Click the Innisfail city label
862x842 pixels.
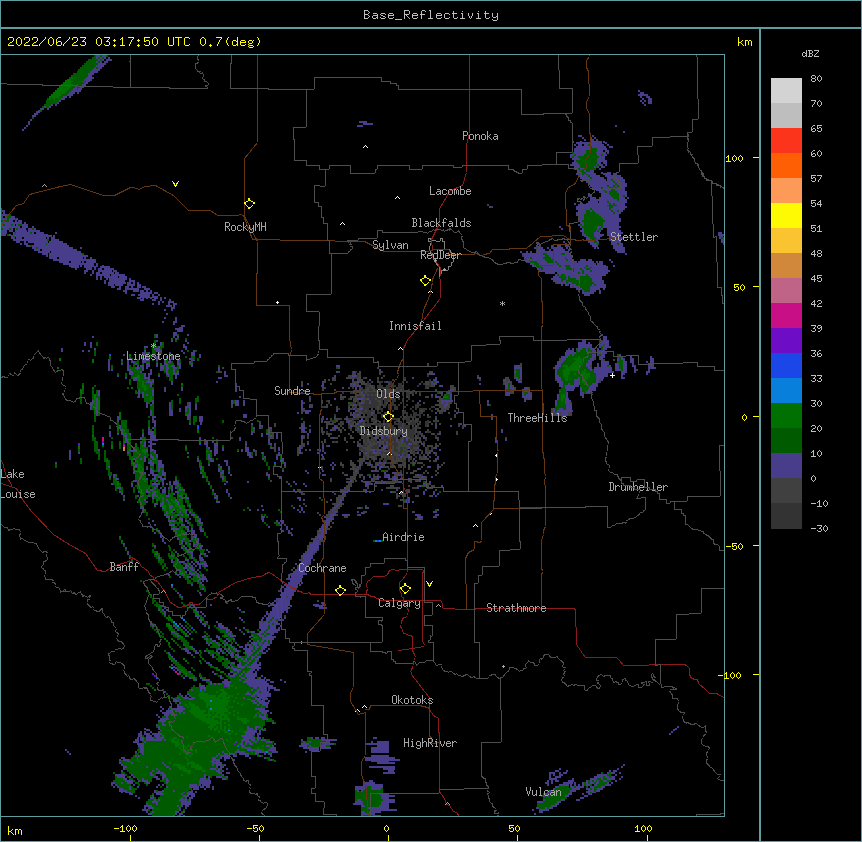(x=415, y=326)
